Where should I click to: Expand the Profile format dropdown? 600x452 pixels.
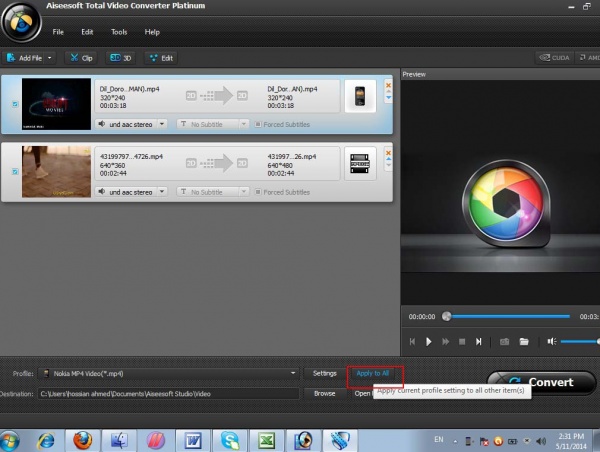(x=293, y=373)
